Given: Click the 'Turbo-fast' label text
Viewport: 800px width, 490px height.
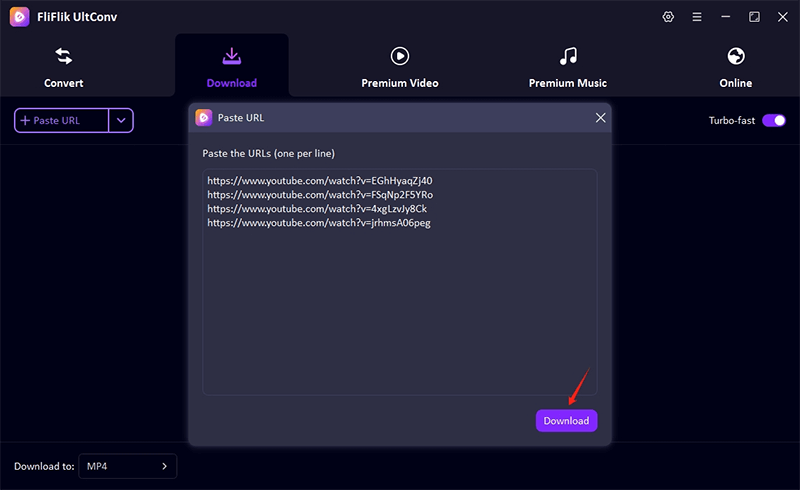Looking at the screenshot, I should tap(732, 120).
